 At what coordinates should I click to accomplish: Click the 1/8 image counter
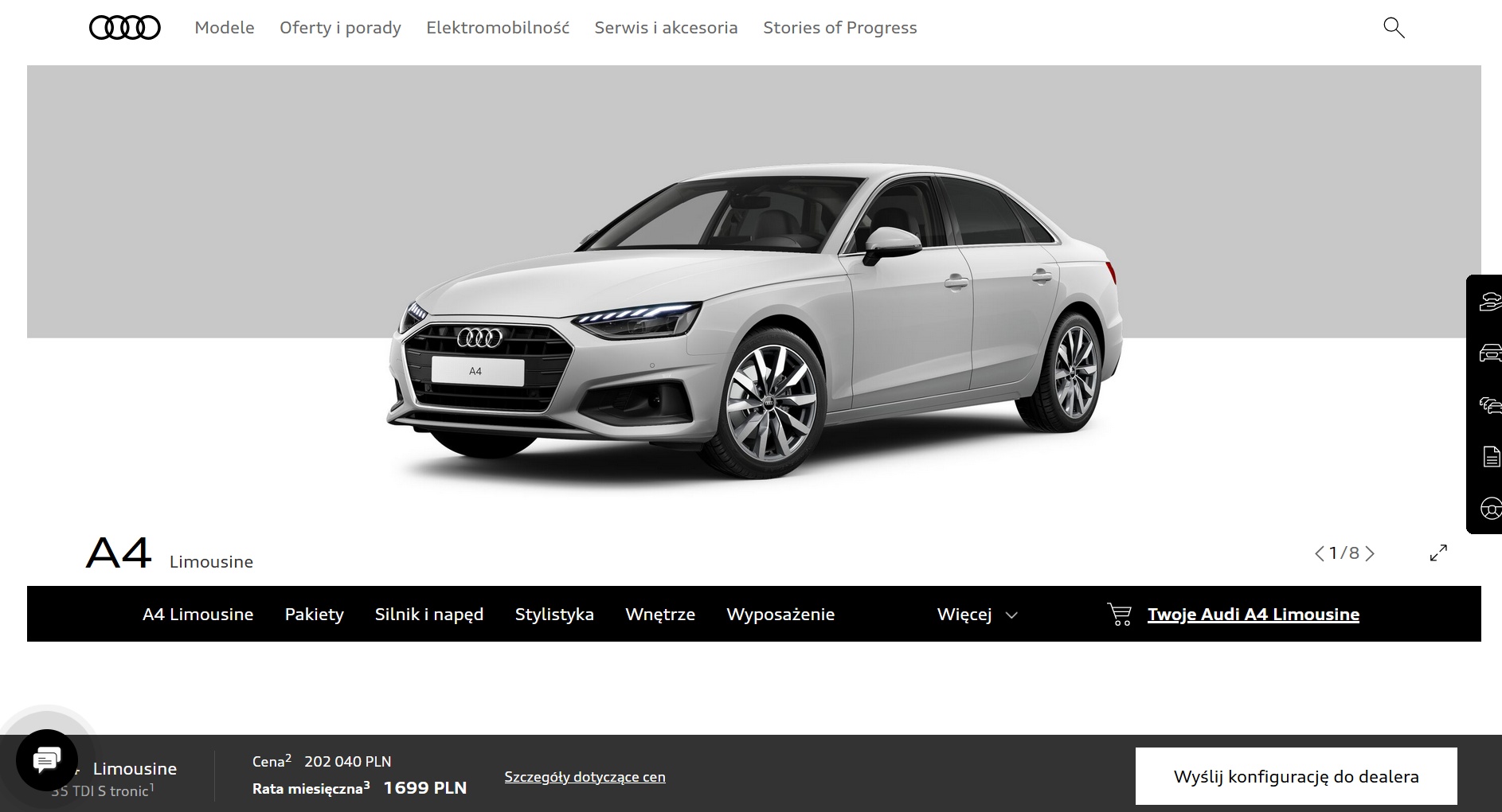[x=1344, y=553]
